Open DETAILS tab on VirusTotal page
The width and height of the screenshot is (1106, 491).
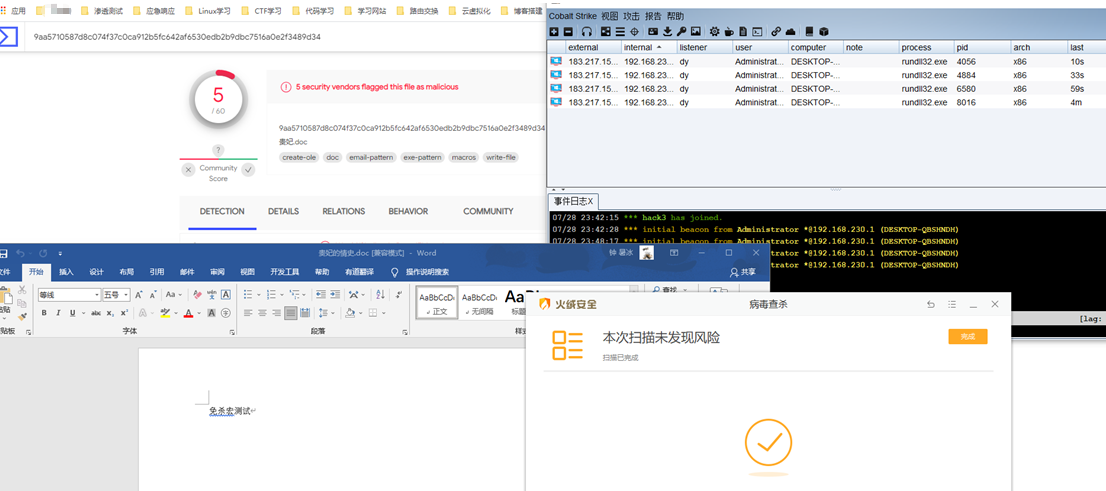(283, 211)
